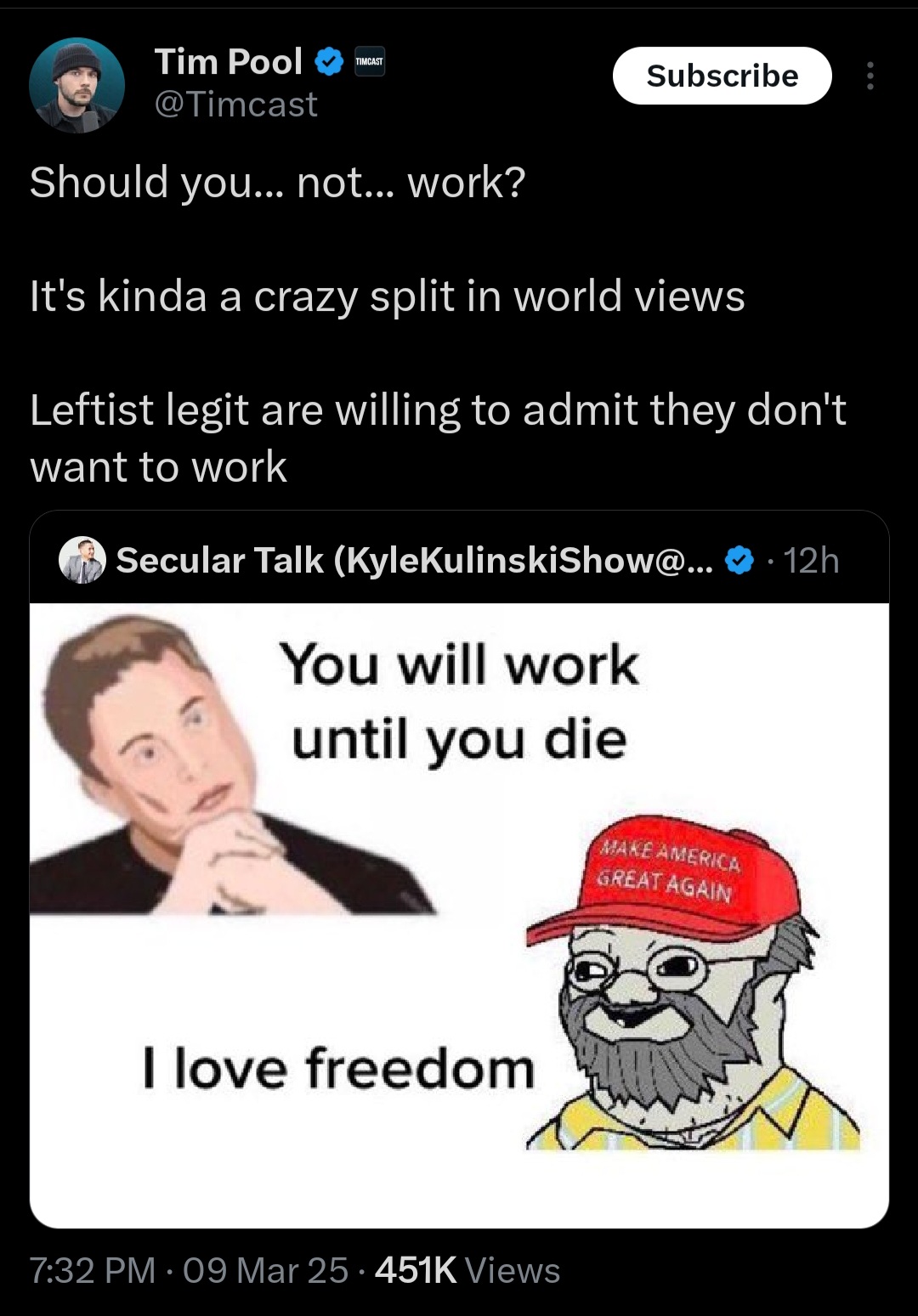
Task: Open the three-dot more options menu
Action: click(x=870, y=76)
